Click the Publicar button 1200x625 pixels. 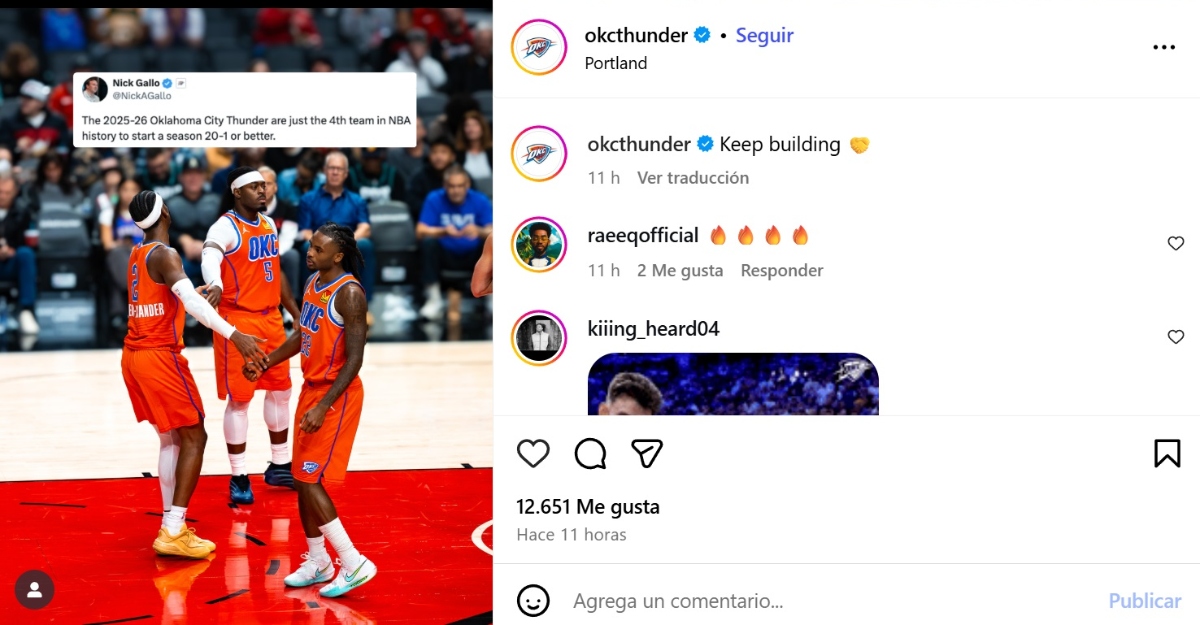(x=1145, y=601)
